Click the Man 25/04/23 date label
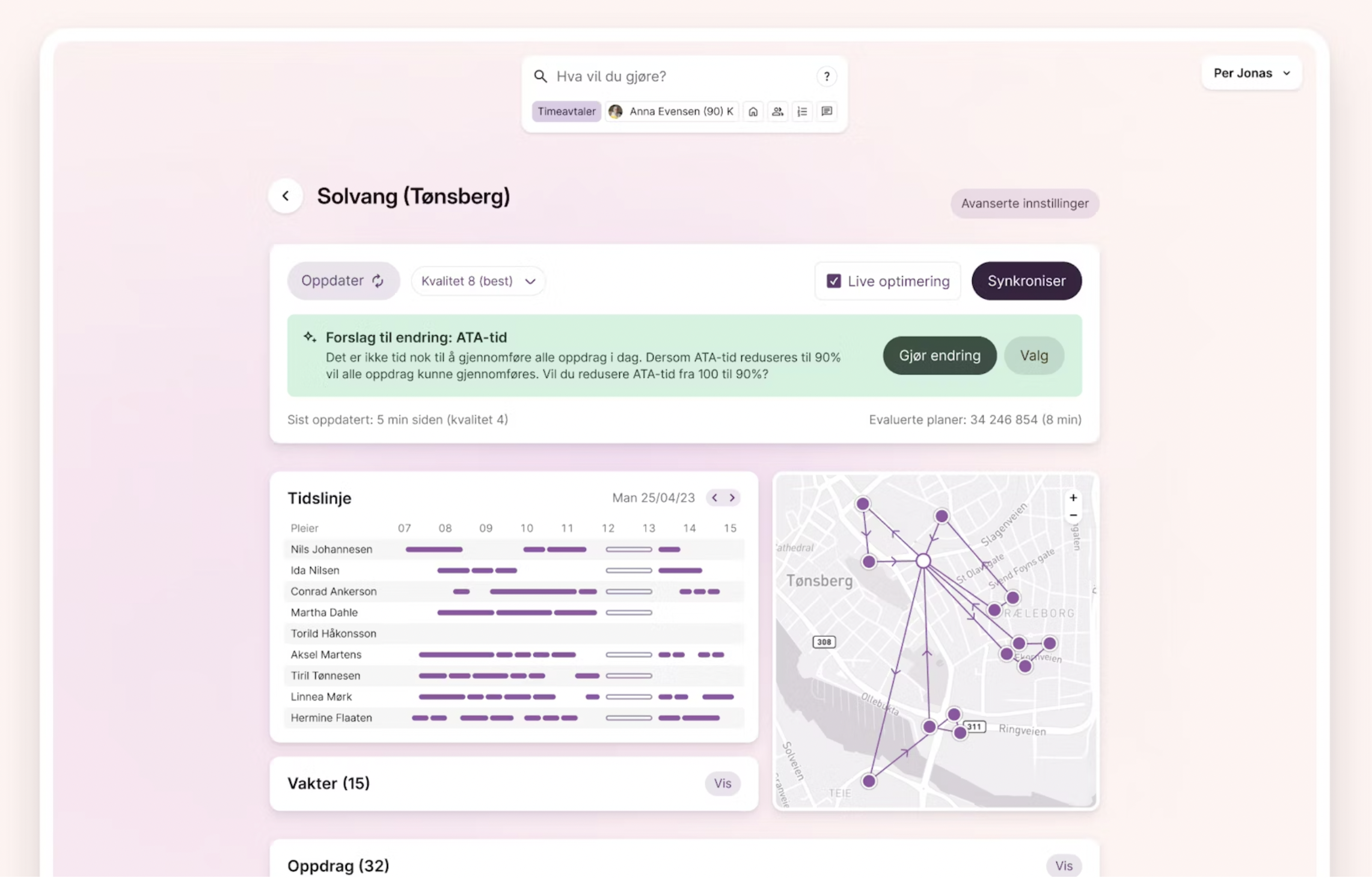The width and height of the screenshot is (1372, 878). pos(653,498)
